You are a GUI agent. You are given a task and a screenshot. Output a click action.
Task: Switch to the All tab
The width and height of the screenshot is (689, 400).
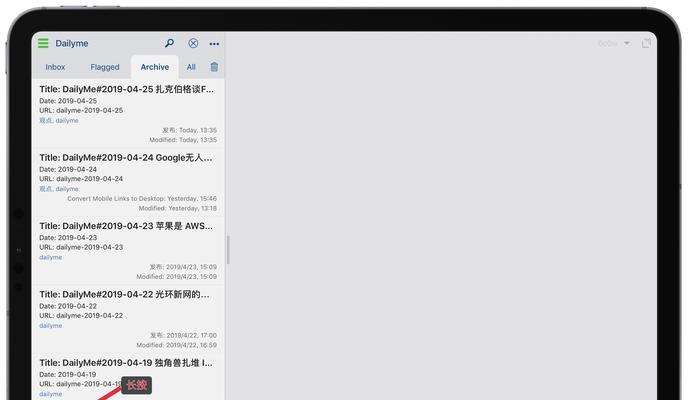[191, 67]
